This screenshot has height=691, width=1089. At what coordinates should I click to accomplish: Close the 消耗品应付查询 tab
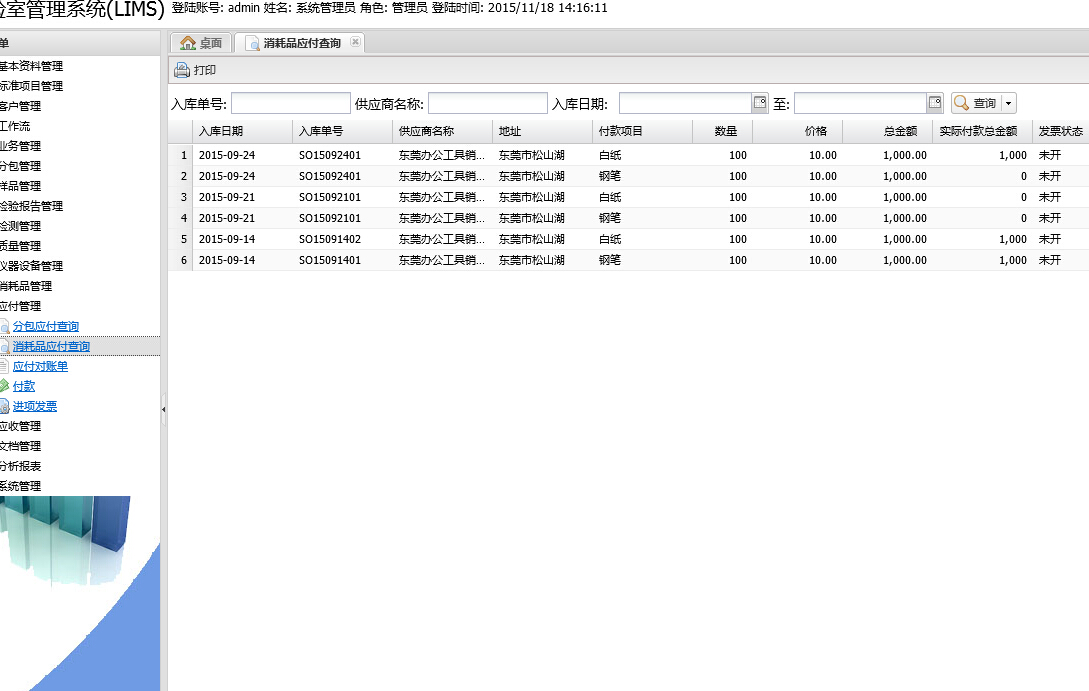(355, 42)
